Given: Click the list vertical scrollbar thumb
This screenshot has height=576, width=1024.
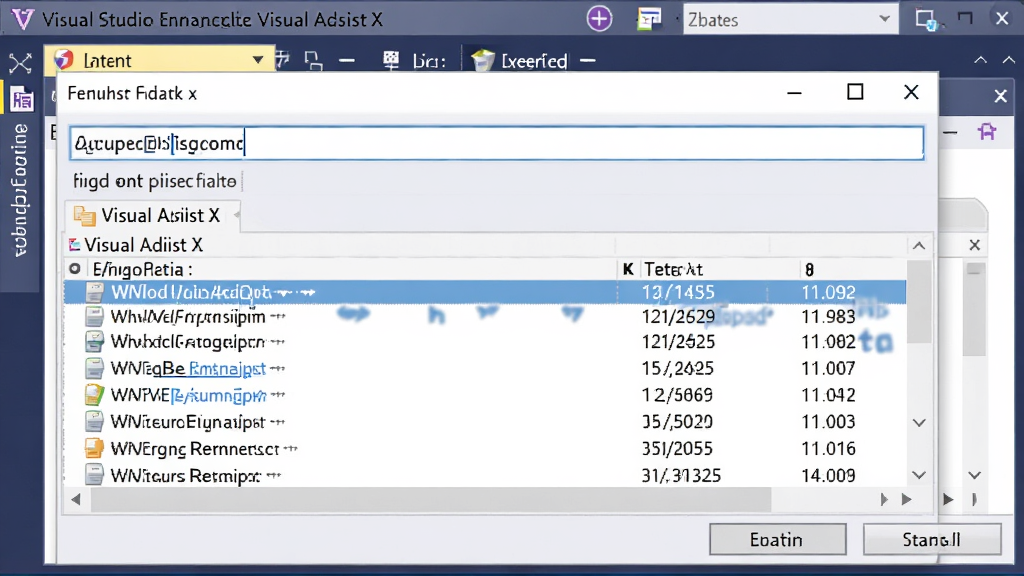Looking at the screenshot, I should pos(920,302).
